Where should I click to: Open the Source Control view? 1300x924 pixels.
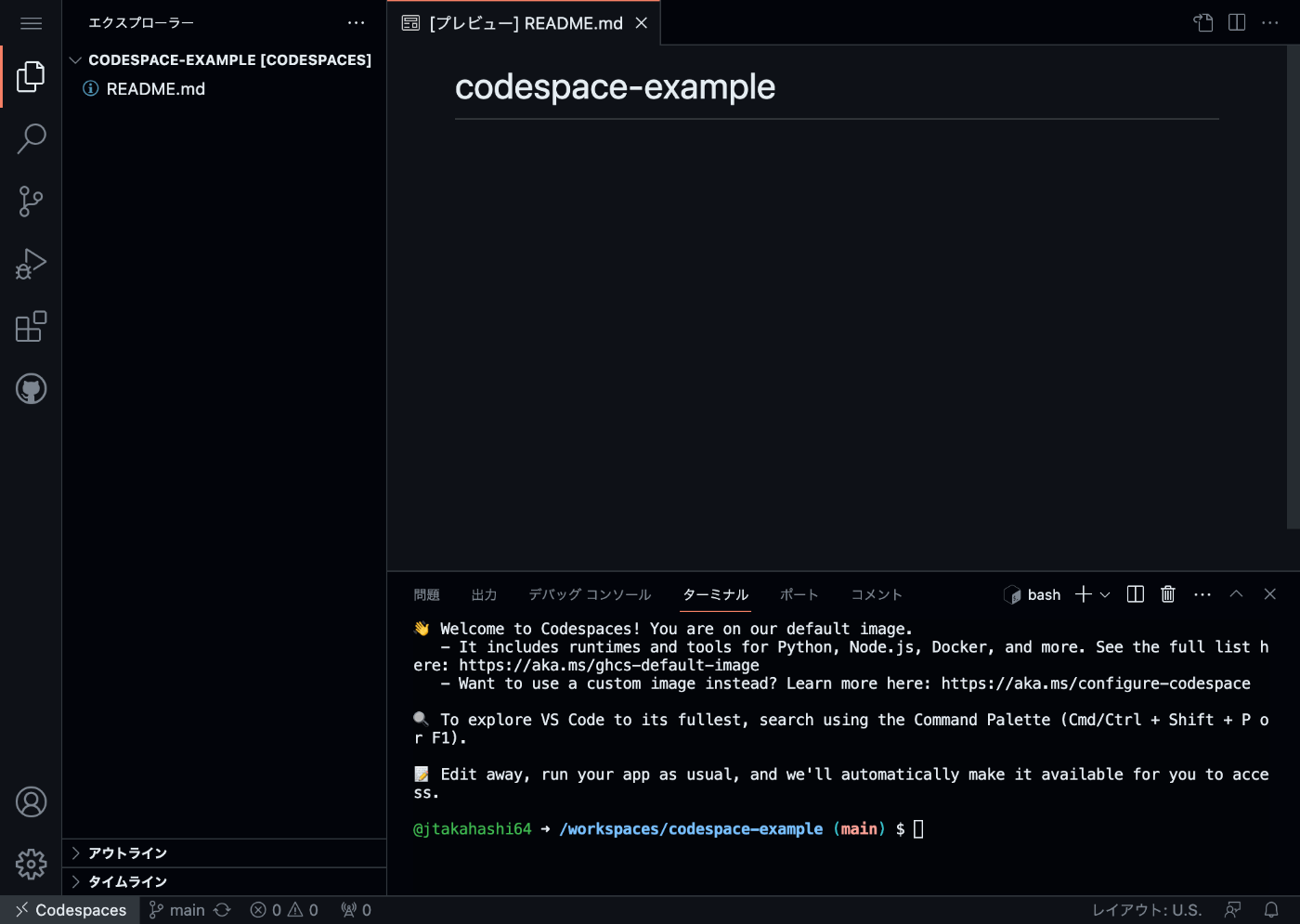31,202
